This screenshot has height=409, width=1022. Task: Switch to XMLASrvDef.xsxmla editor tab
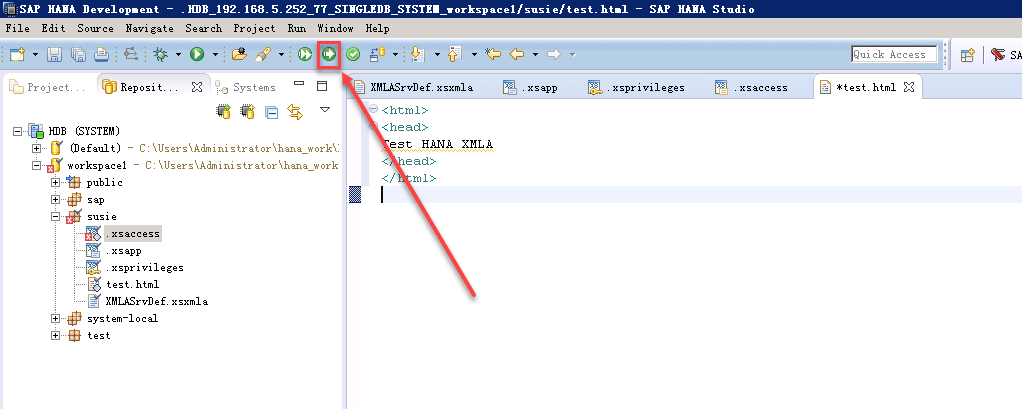coord(414,87)
